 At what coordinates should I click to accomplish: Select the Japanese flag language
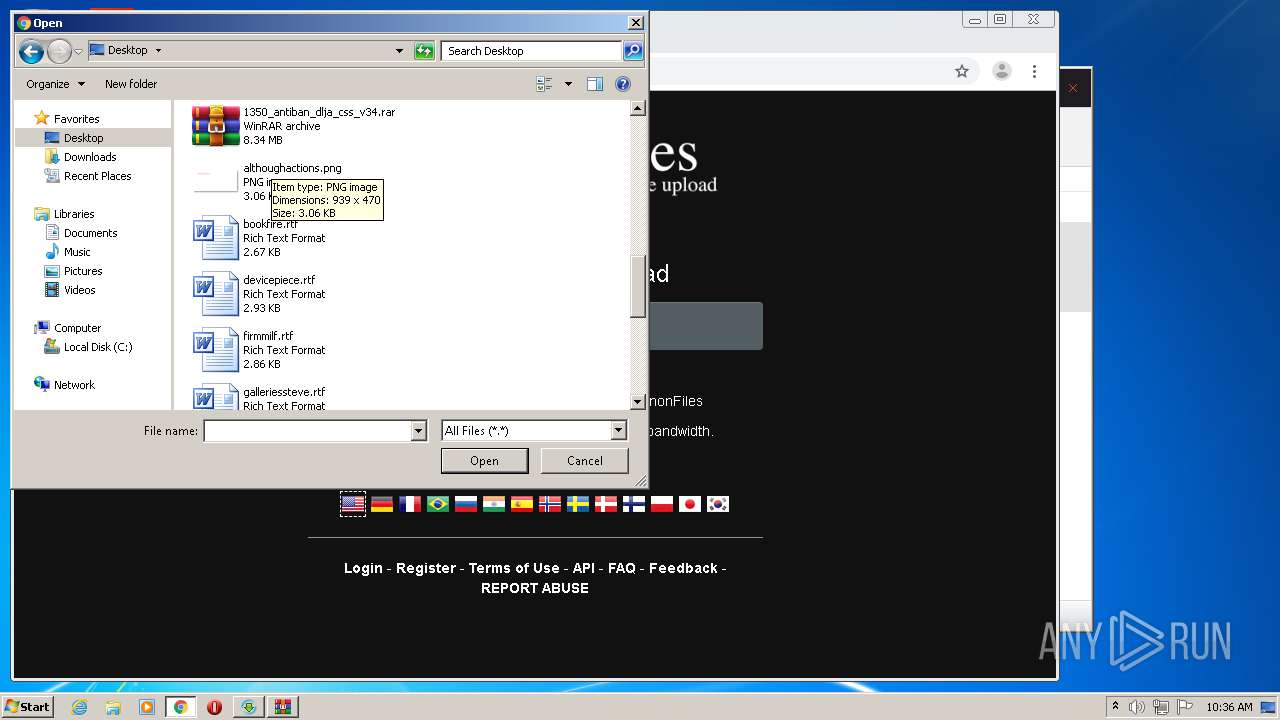coord(690,504)
